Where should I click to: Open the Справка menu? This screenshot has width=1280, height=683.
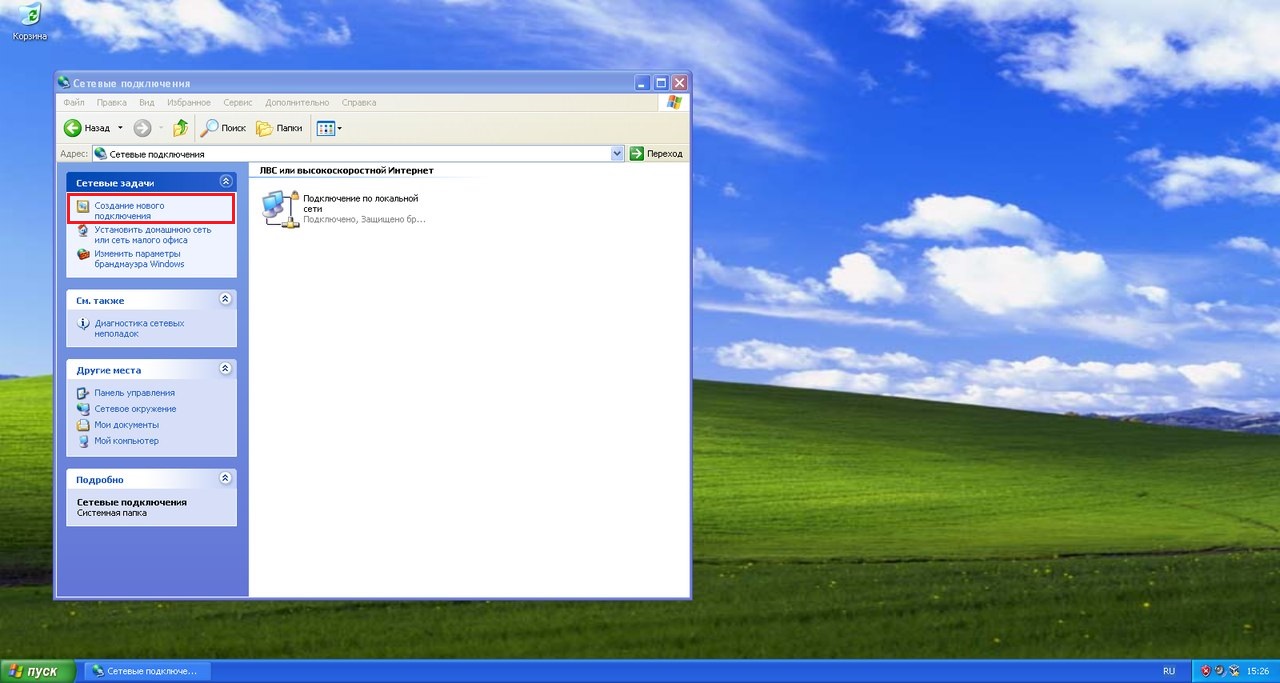pyautogui.click(x=359, y=103)
